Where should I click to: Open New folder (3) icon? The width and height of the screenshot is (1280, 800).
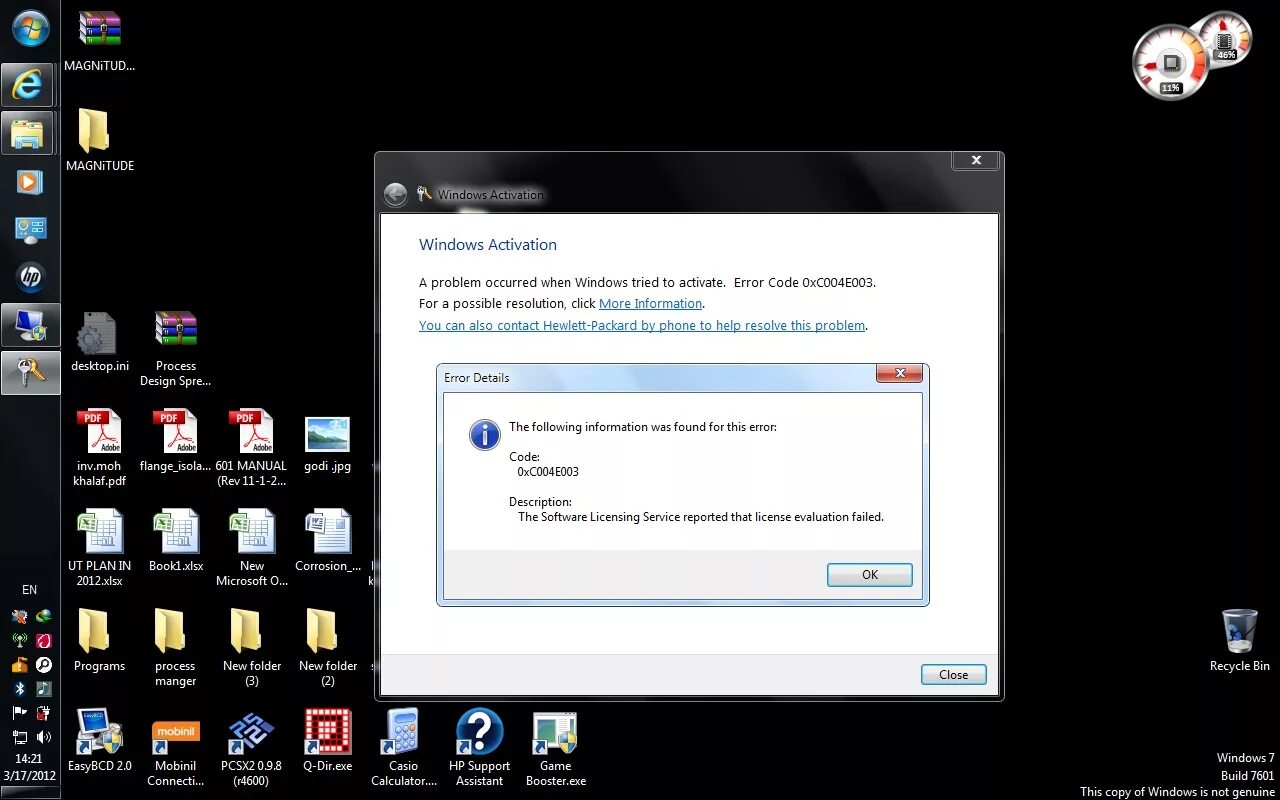click(x=251, y=648)
